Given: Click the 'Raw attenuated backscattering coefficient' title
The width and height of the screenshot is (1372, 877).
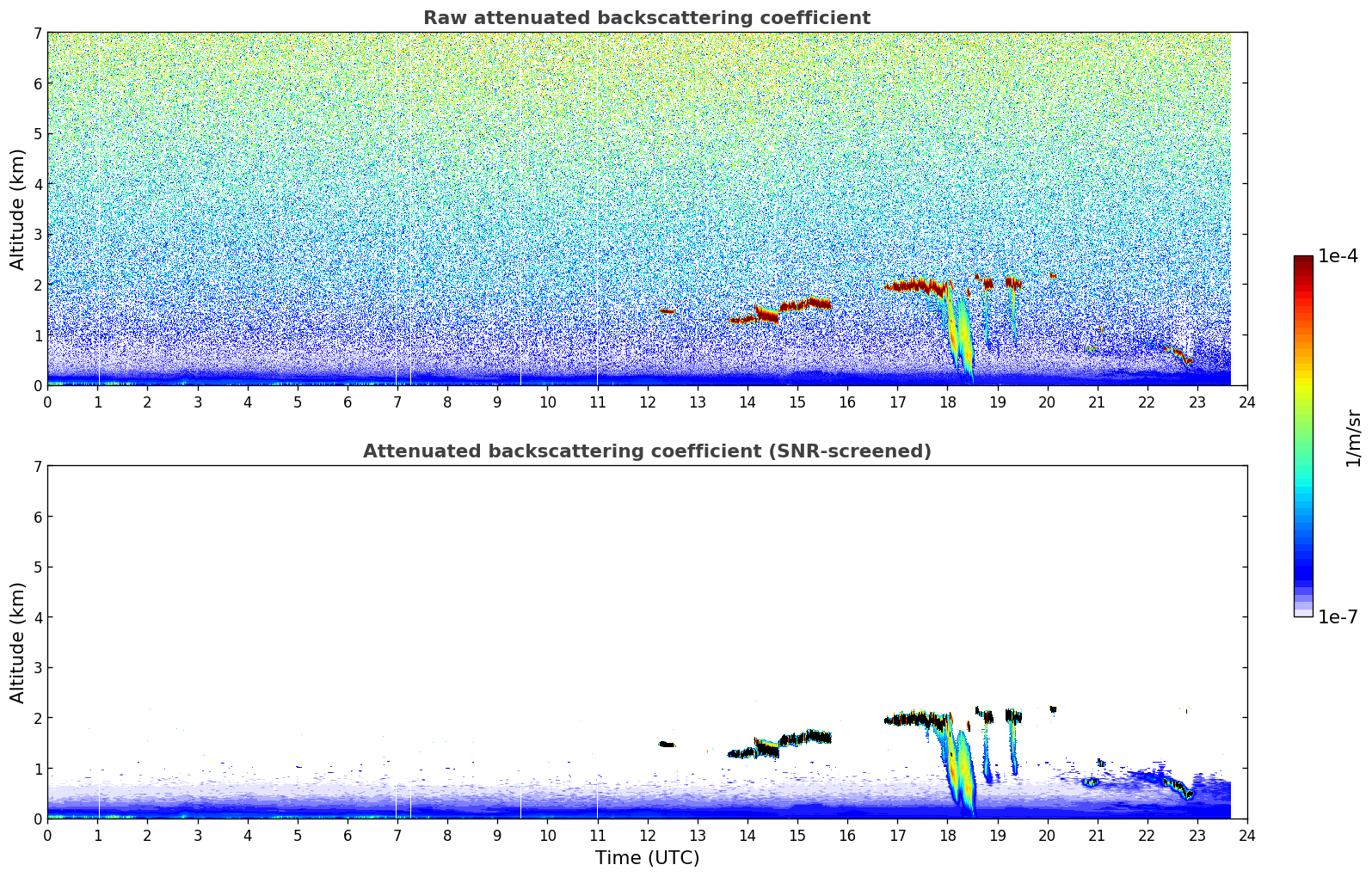Looking at the screenshot, I should 646,18.
